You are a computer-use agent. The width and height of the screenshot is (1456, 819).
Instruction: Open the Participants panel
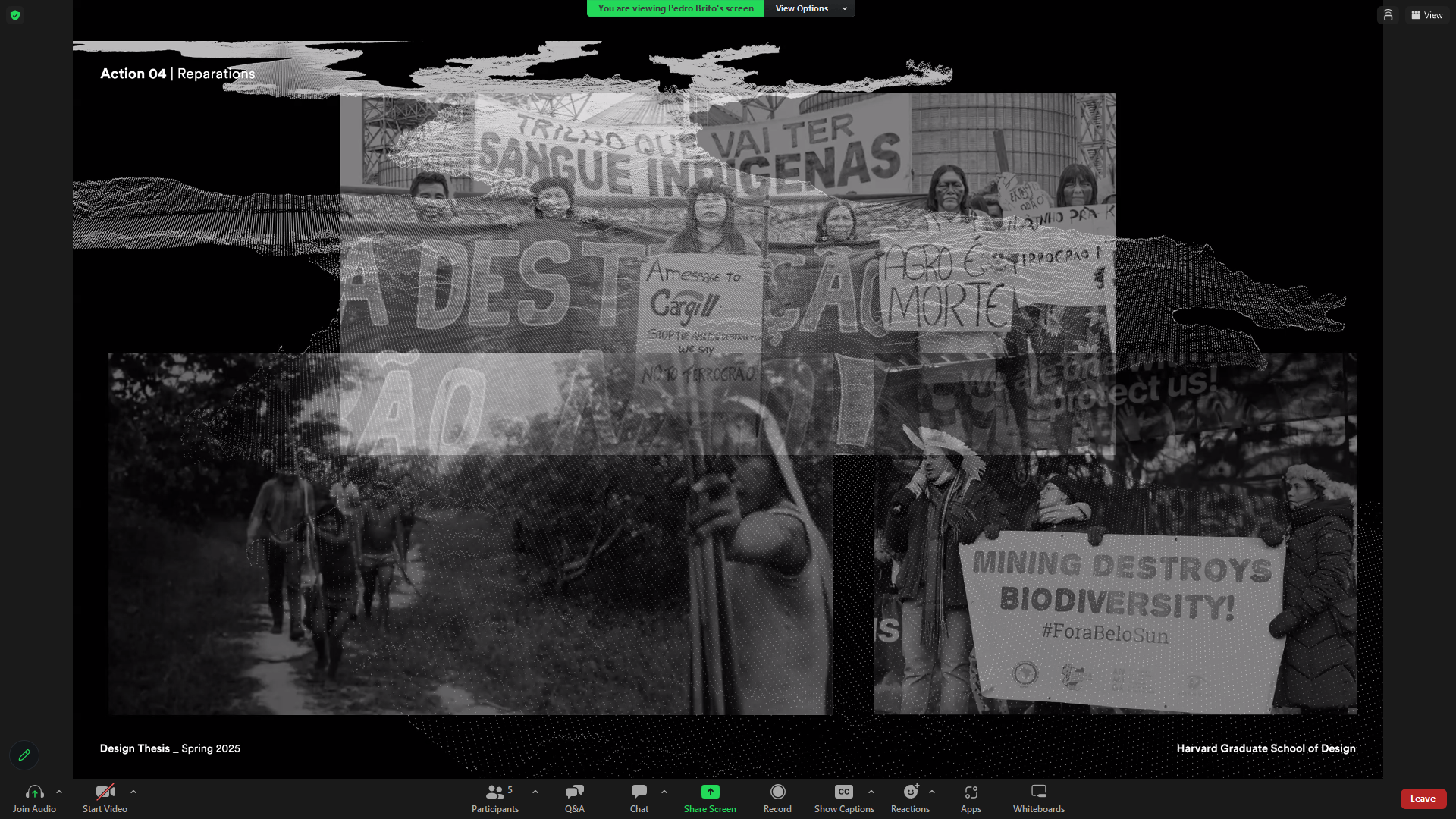click(495, 799)
